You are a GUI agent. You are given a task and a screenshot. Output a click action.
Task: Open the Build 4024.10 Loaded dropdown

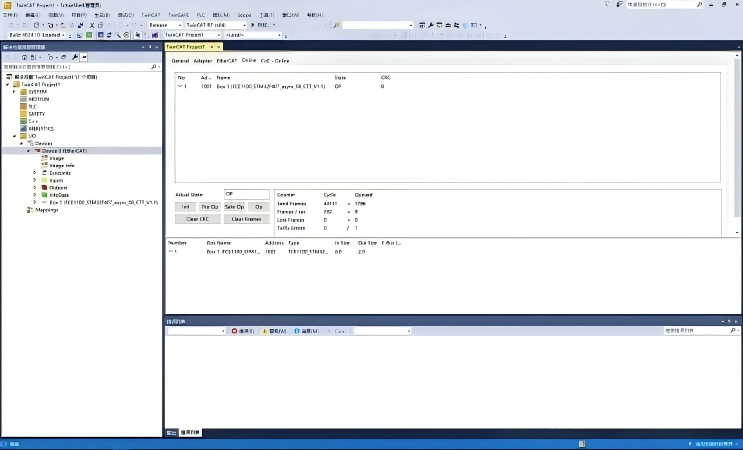(x=36, y=35)
